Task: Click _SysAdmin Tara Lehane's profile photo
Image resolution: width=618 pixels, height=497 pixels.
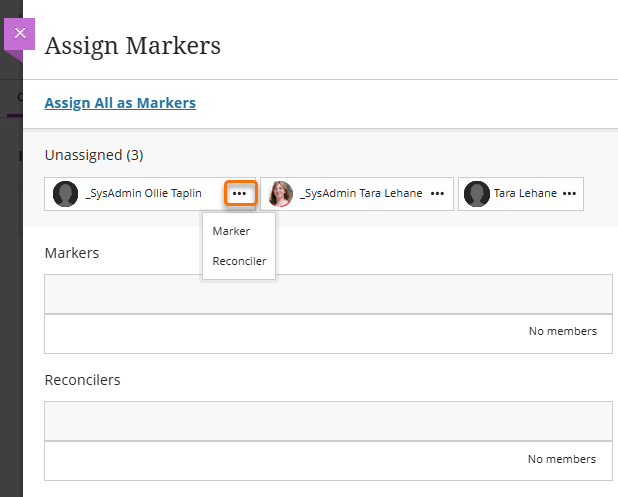Action: pyautogui.click(x=281, y=194)
